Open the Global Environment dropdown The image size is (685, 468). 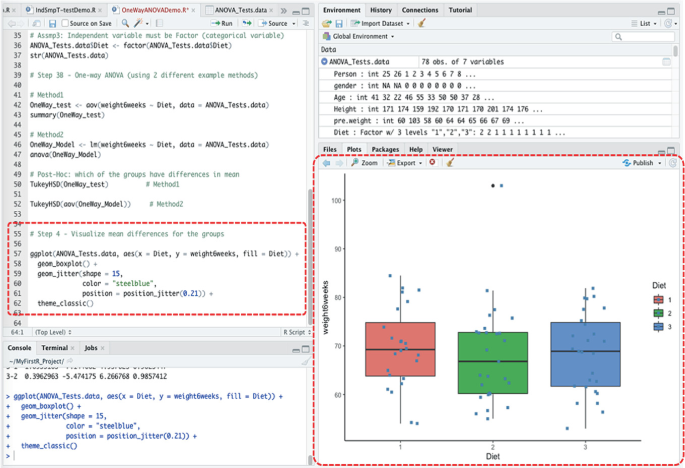pyautogui.click(x=360, y=36)
